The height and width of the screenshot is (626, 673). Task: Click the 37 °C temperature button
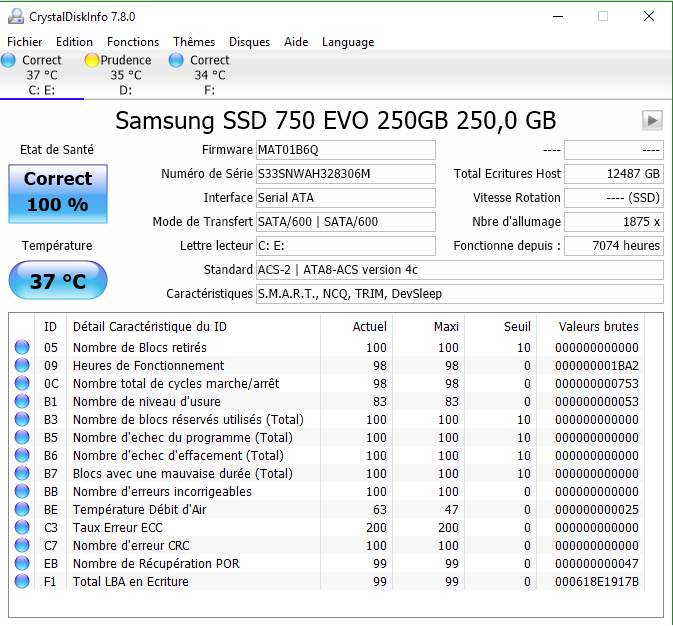click(x=57, y=281)
